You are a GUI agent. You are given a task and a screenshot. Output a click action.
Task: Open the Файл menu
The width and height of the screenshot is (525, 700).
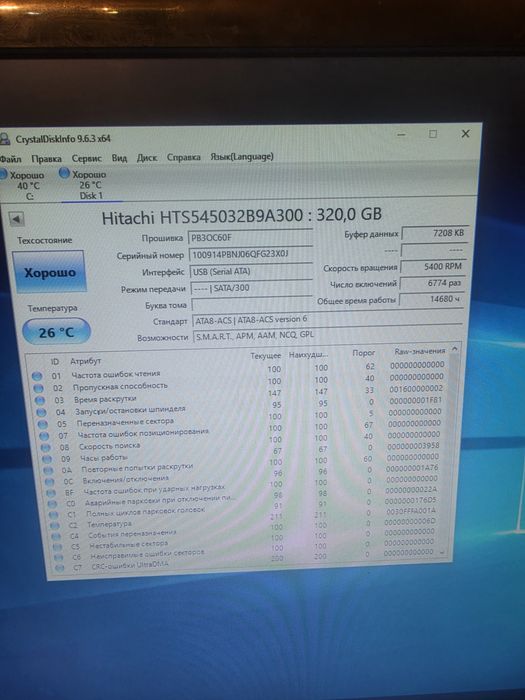coord(10,158)
